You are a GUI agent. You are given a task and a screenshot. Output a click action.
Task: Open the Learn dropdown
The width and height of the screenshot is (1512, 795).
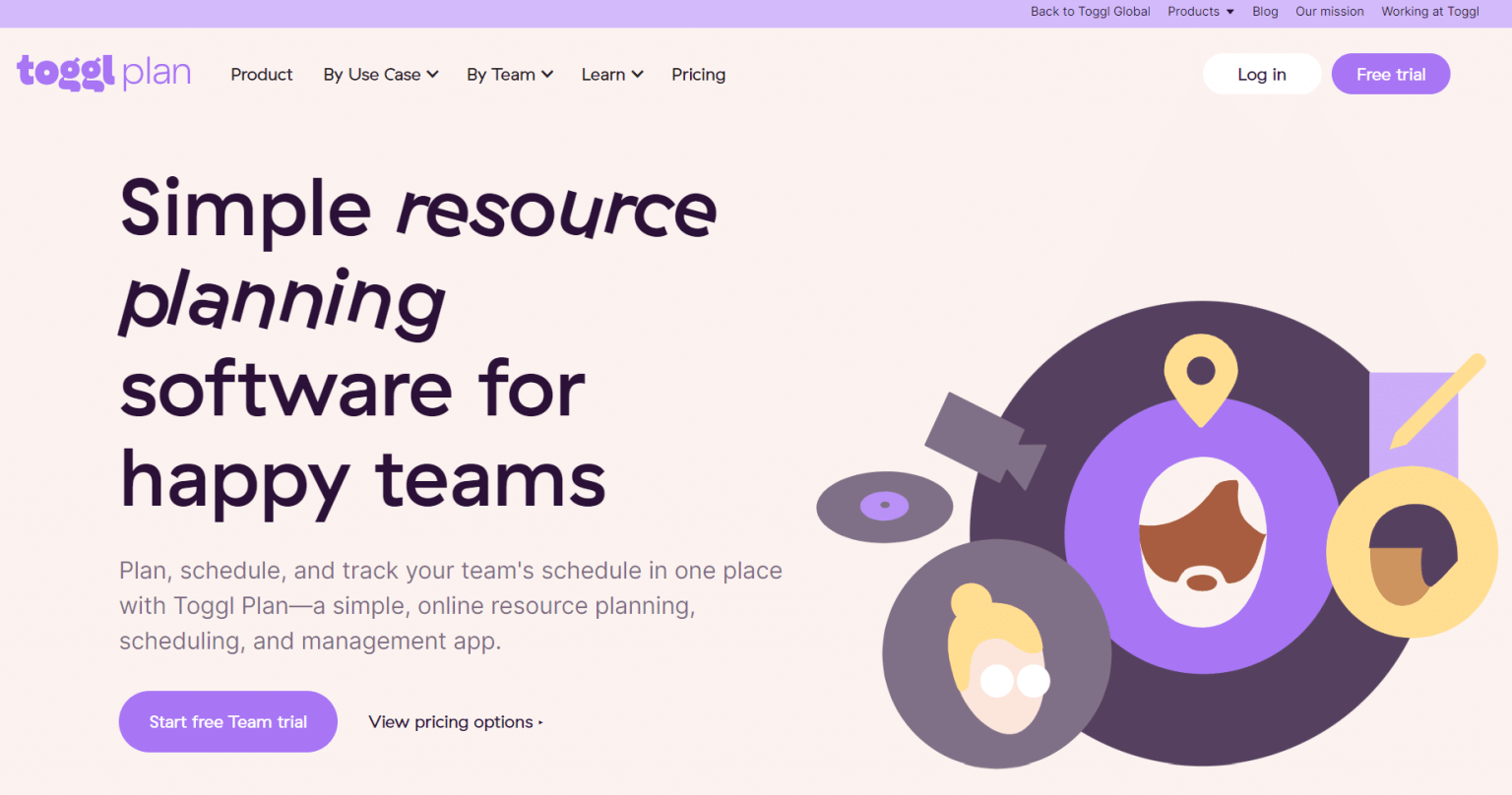611,74
